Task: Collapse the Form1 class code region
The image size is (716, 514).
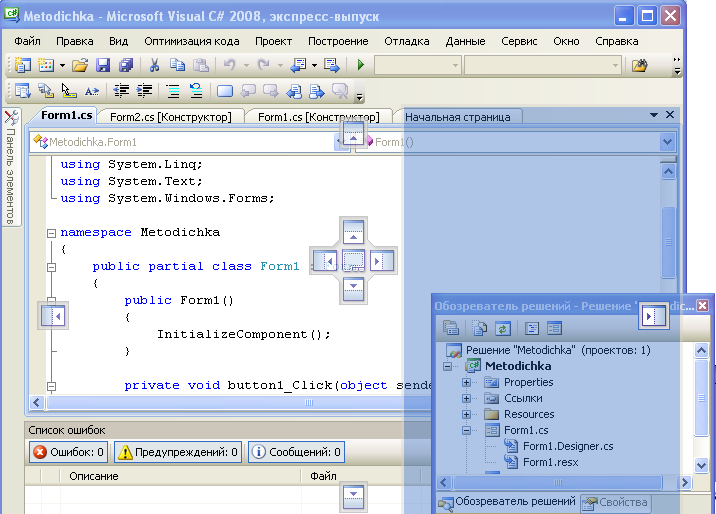Action: coord(52,267)
